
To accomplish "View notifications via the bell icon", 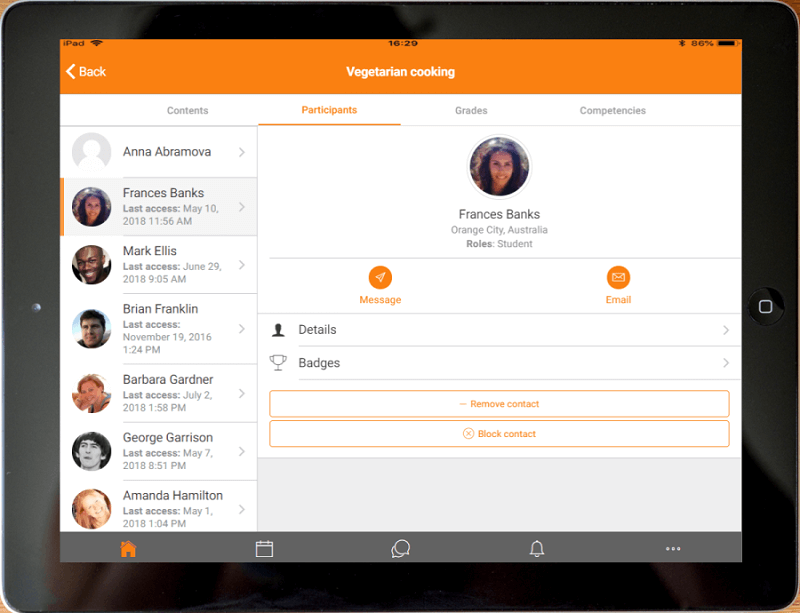I will tap(537, 548).
